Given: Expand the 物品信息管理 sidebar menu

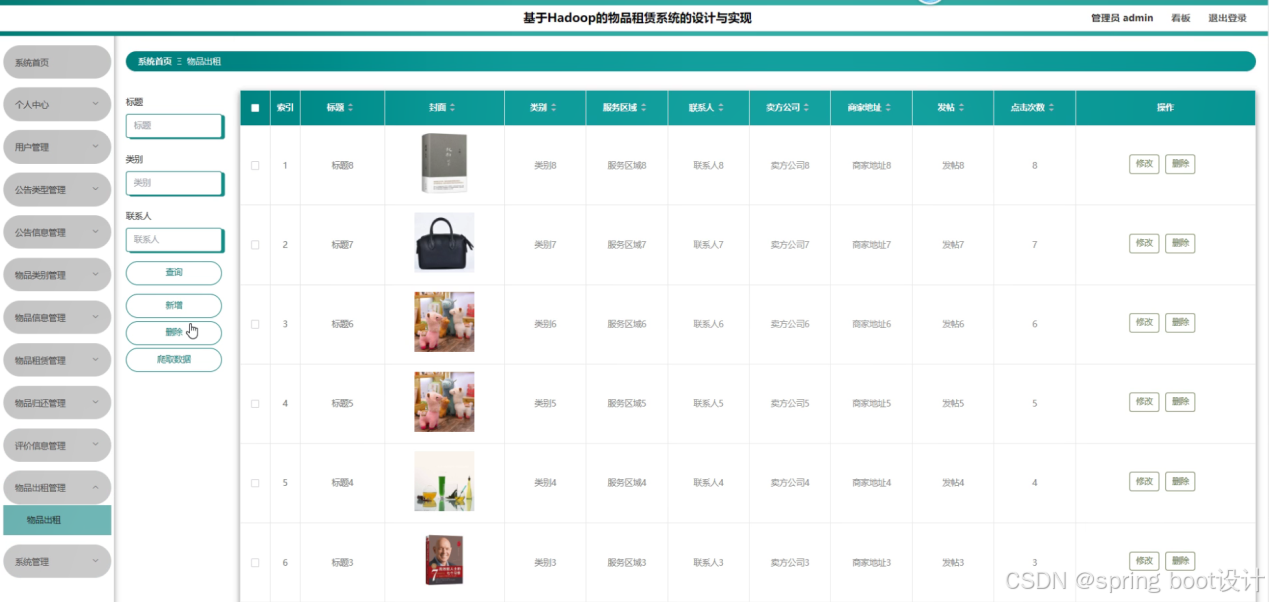Looking at the screenshot, I should click(x=56, y=318).
